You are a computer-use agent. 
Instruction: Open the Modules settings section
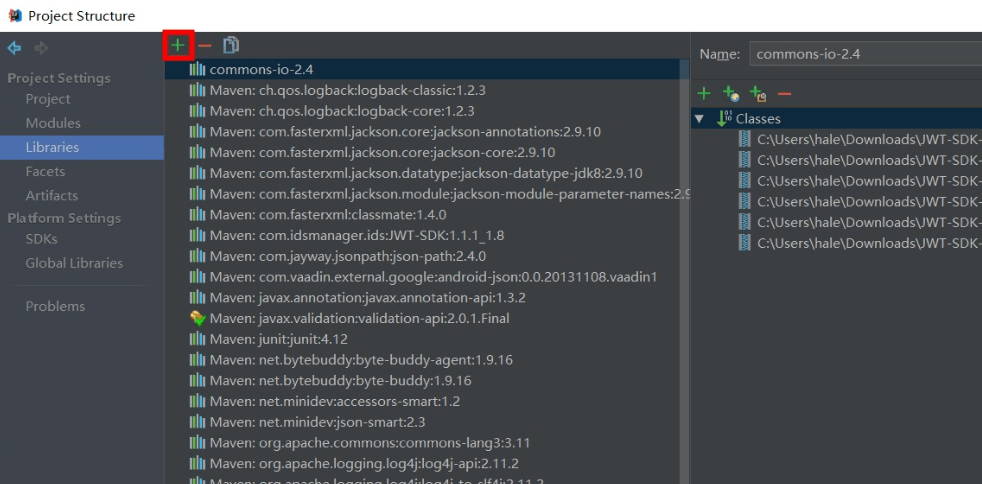coord(53,123)
